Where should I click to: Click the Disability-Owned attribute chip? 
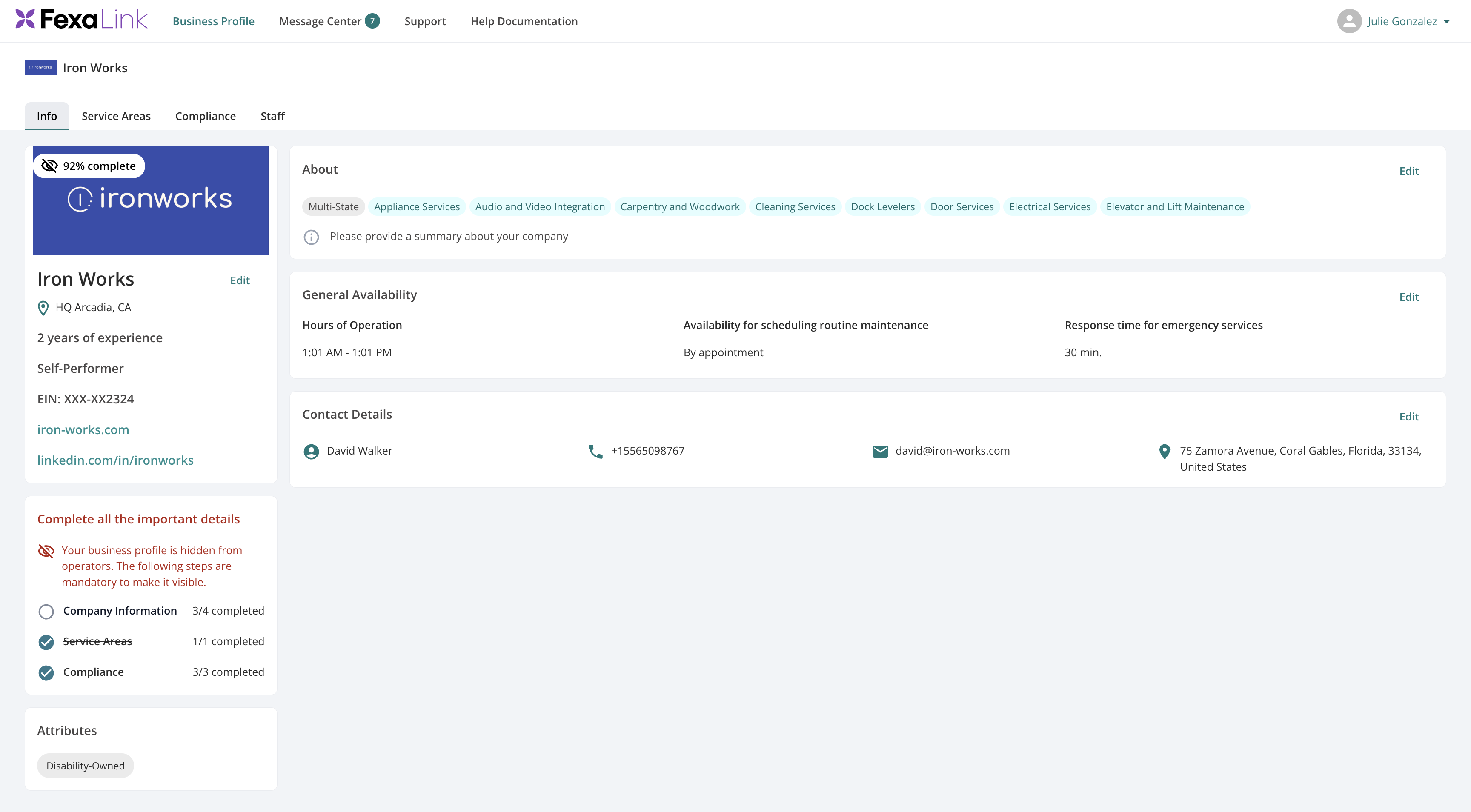coord(86,766)
